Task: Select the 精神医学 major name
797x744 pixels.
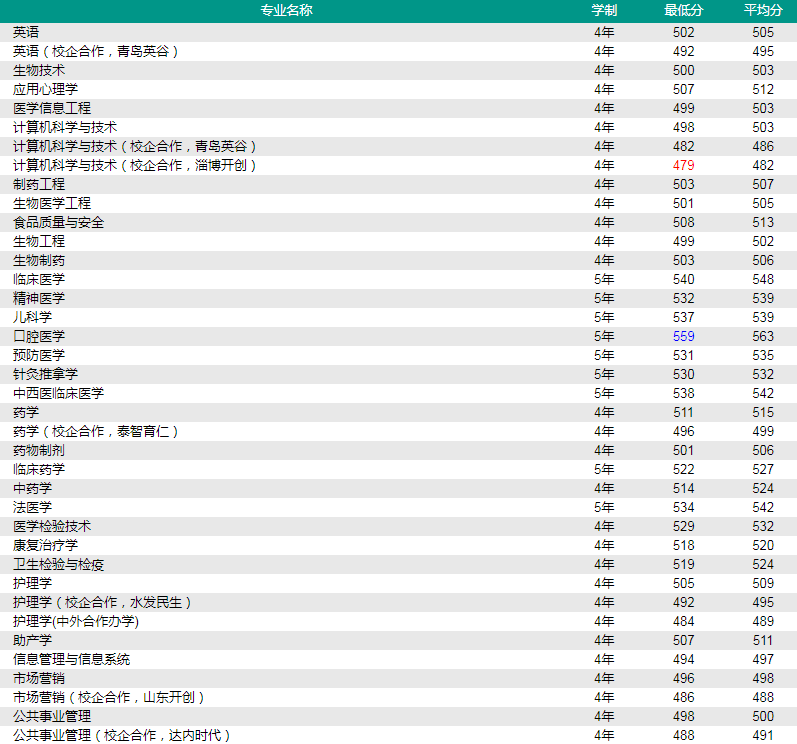Action: pos(39,298)
